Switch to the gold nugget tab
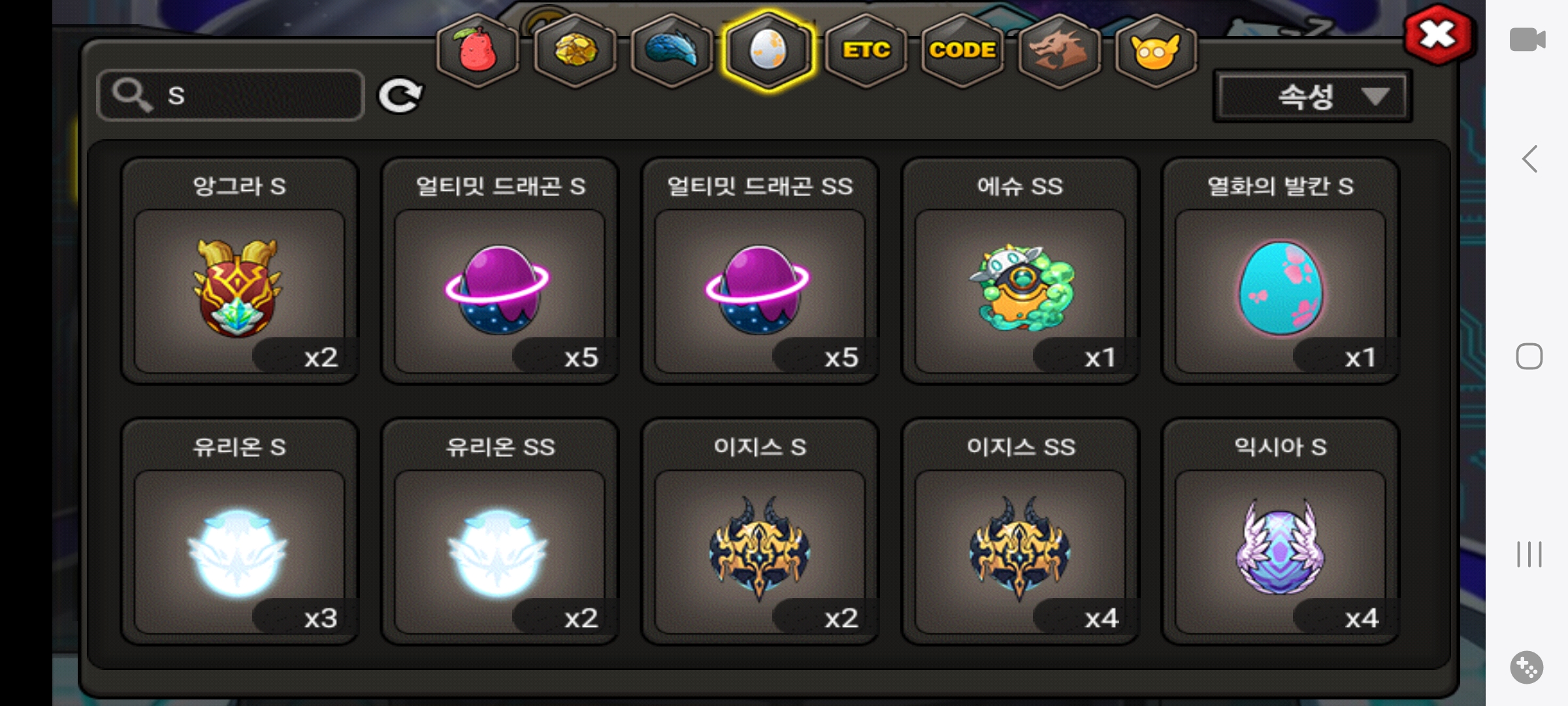The image size is (1568, 706). (575, 50)
